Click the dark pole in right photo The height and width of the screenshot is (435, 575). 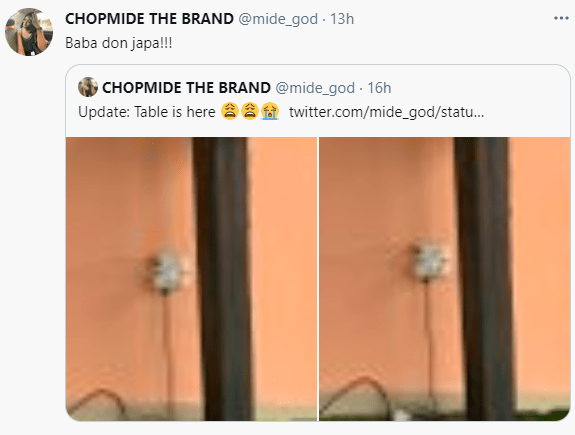(484, 279)
